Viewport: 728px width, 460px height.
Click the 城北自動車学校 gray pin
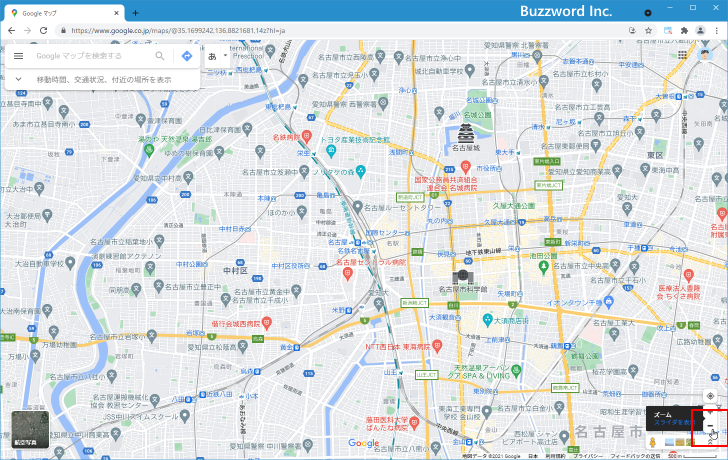pos(470,71)
